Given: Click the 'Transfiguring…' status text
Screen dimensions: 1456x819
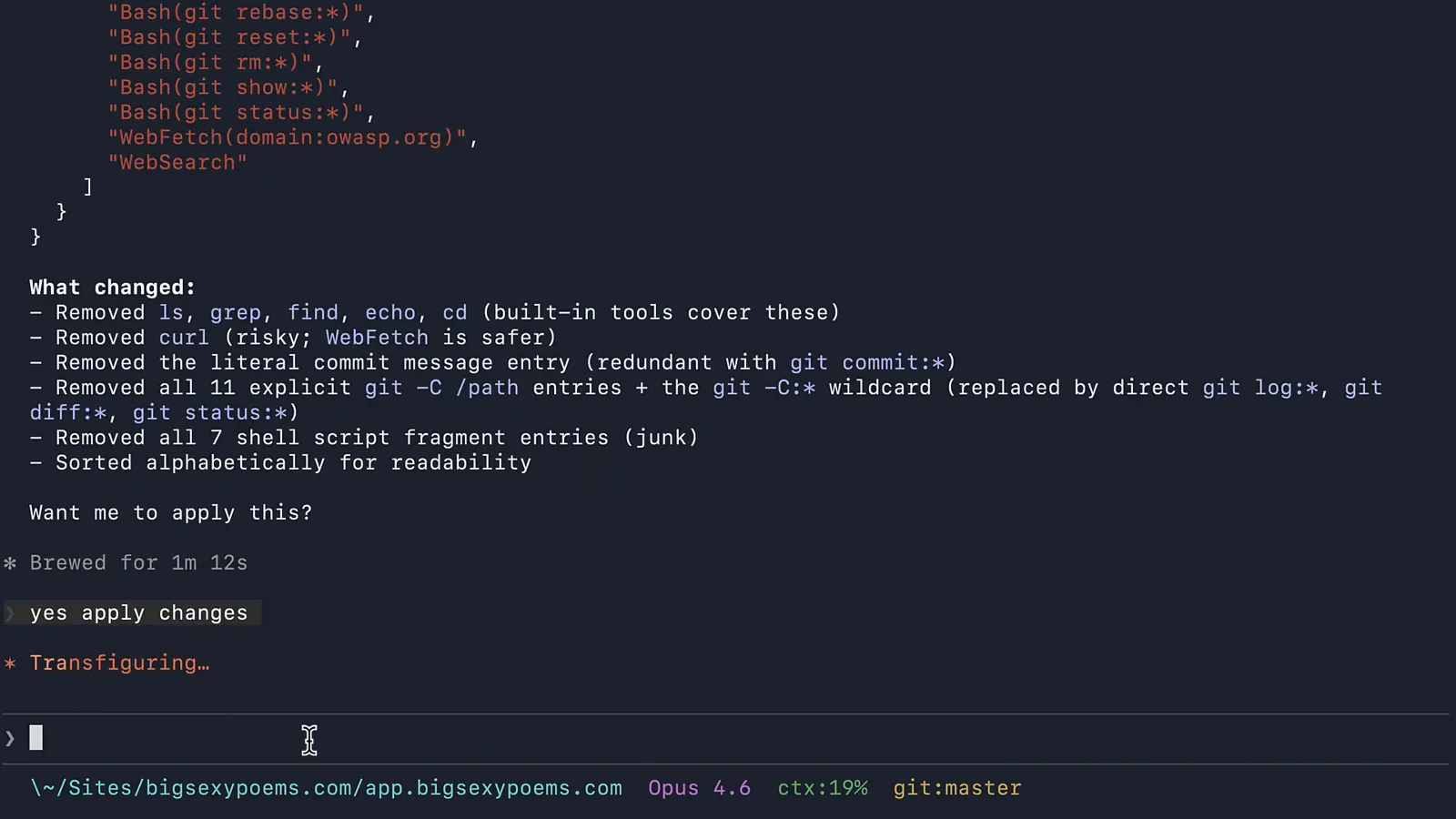Looking at the screenshot, I should pos(119,663).
